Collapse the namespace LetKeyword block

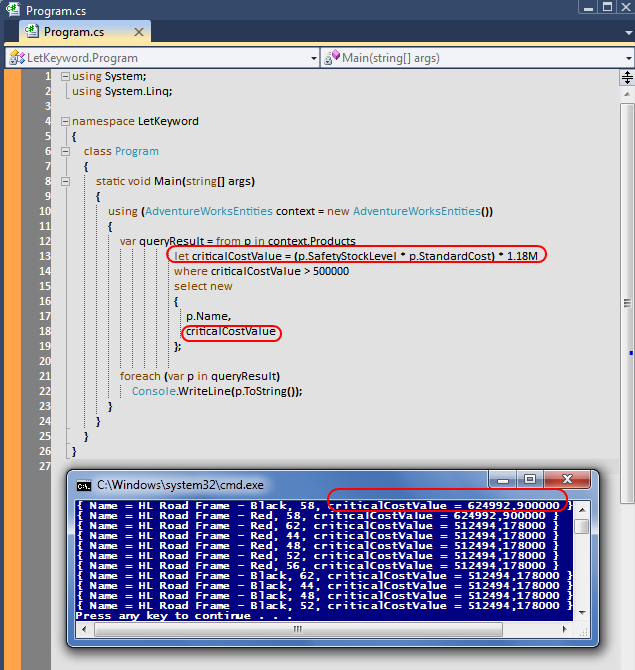65,121
